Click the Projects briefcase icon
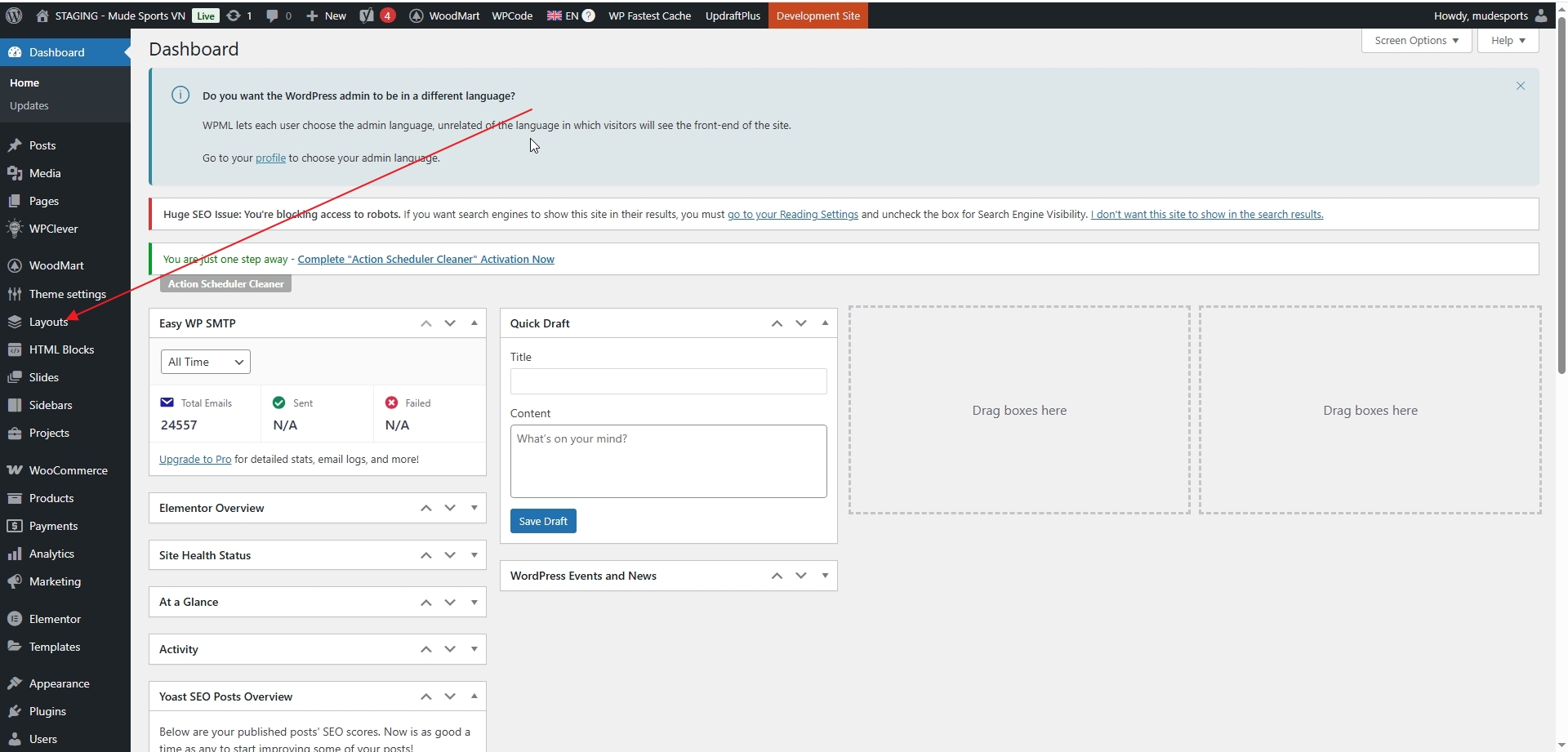 [x=14, y=433]
